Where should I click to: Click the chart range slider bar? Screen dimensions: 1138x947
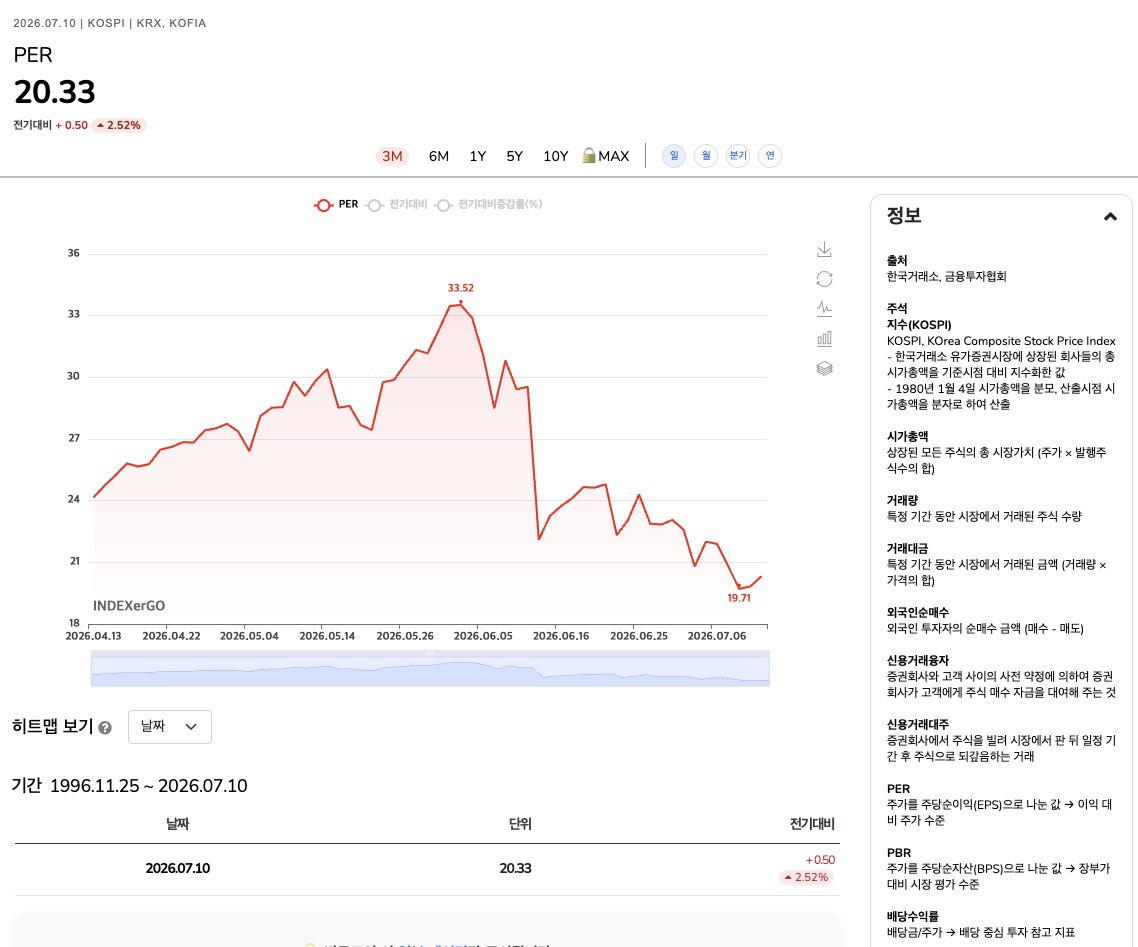coord(430,668)
